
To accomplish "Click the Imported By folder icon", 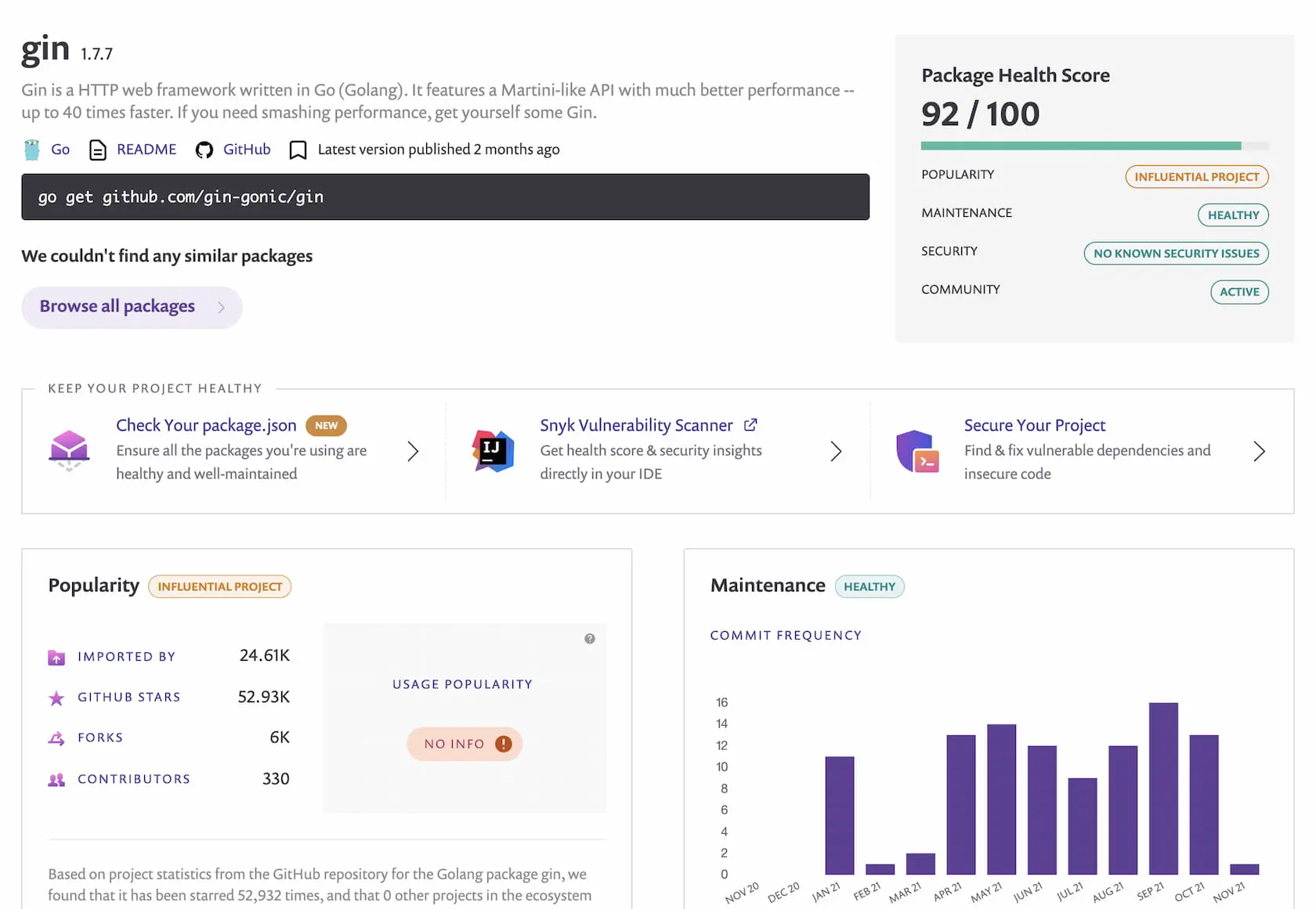I will pyautogui.click(x=56, y=658).
